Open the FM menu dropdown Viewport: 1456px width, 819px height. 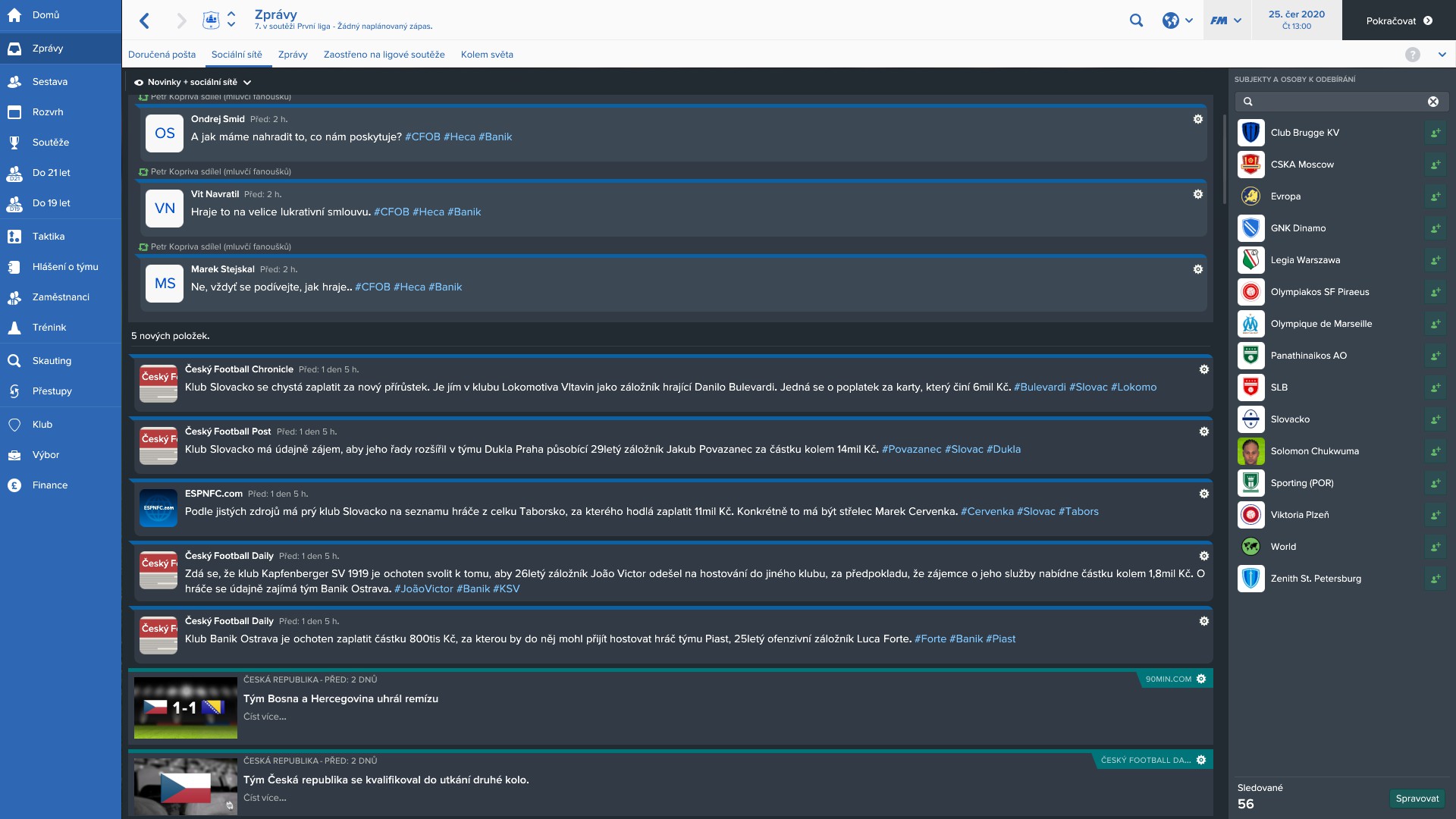click(1225, 20)
